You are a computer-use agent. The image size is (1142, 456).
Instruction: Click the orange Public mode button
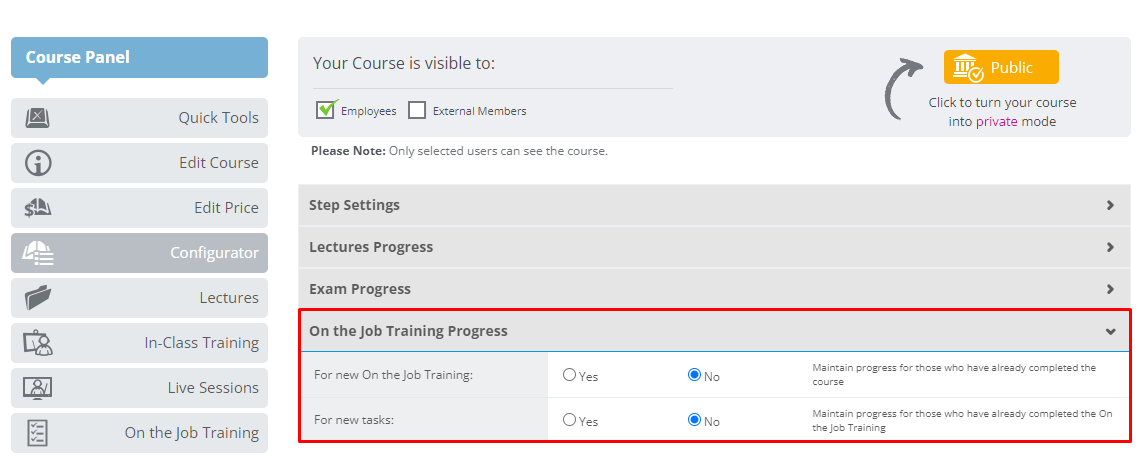pyautogui.click(x=1001, y=67)
